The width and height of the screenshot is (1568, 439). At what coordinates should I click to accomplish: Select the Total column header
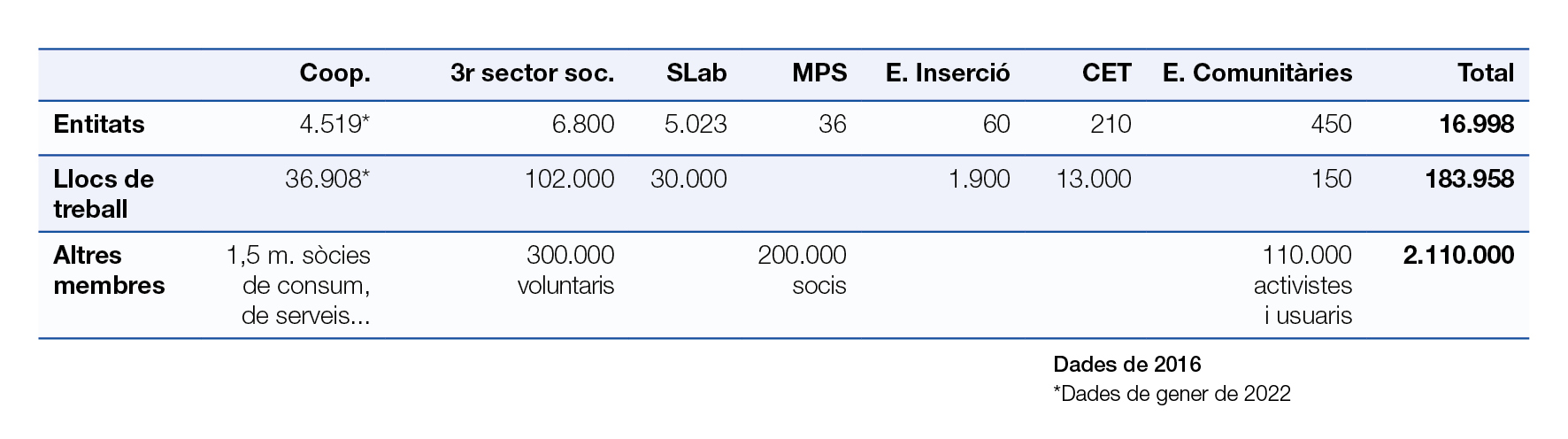click(x=1486, y=73)
